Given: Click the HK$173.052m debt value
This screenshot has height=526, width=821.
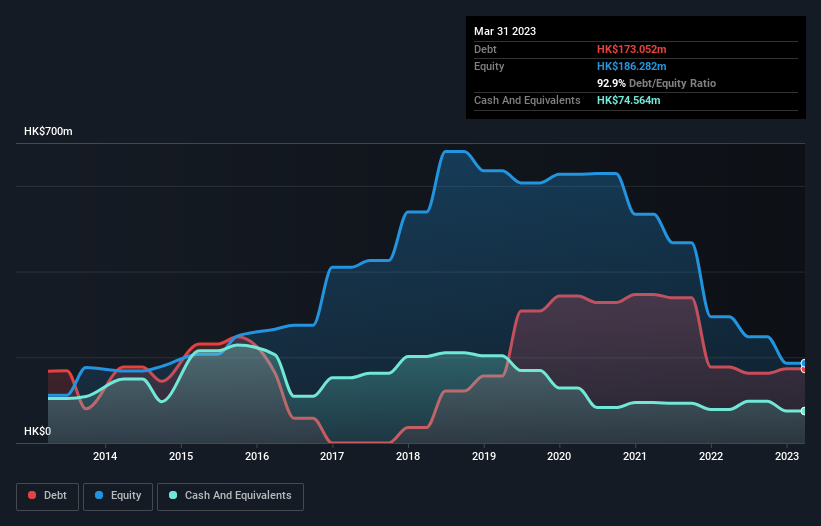Looking at the screenshot, I should [631, 49].
